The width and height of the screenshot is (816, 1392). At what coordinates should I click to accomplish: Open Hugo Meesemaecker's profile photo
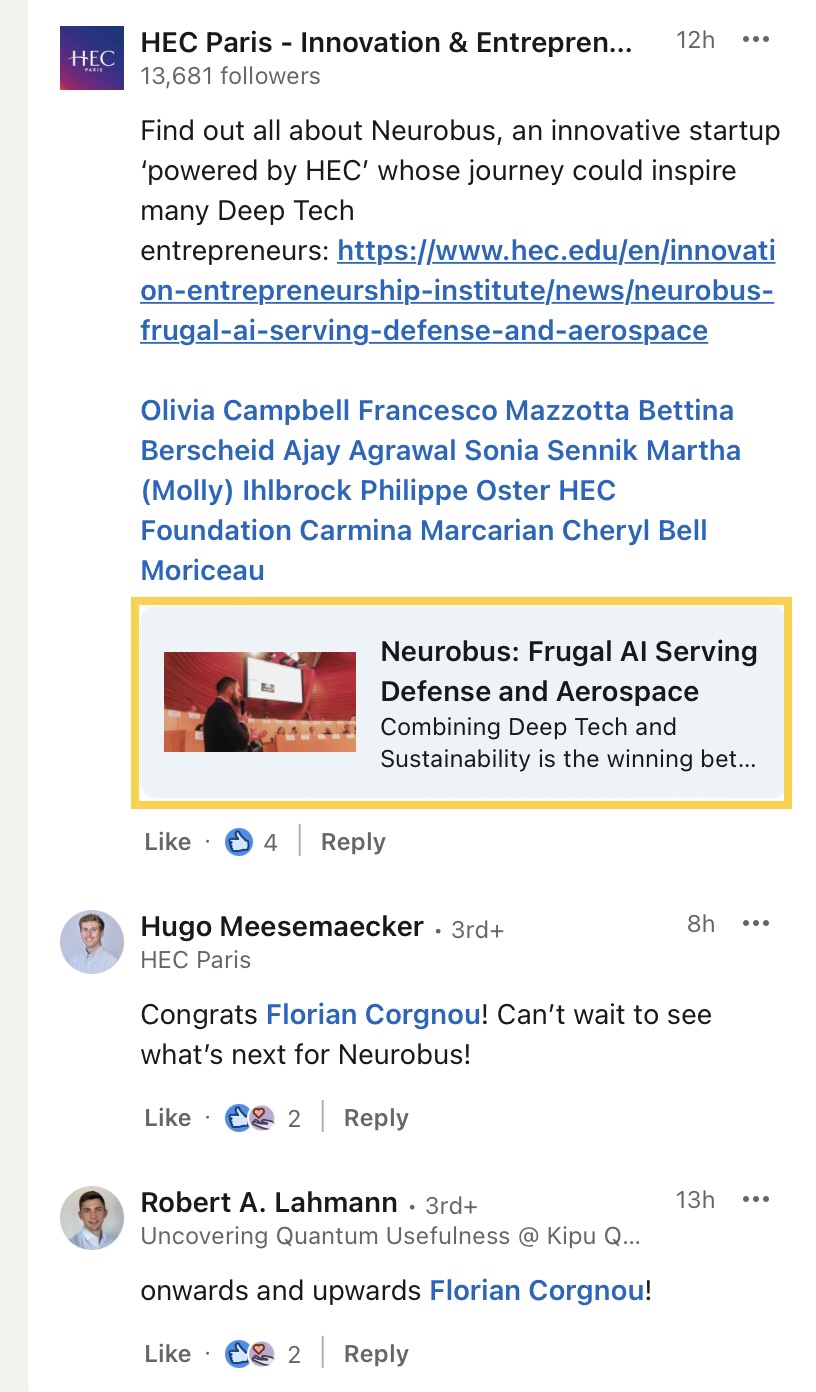pos(92,942)
